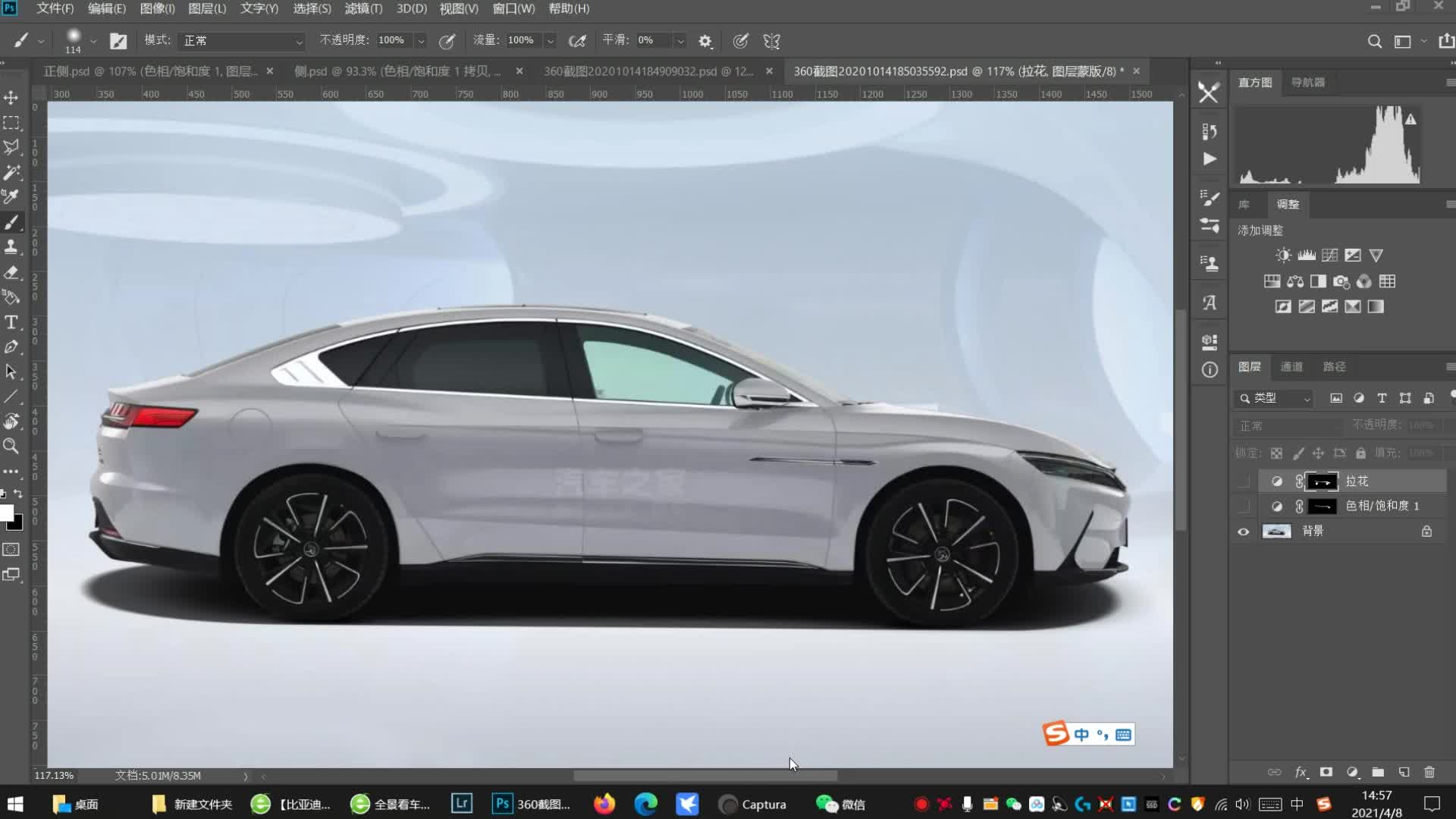
Task: Open Captura from the taskbar
Action: coord(752,805)
